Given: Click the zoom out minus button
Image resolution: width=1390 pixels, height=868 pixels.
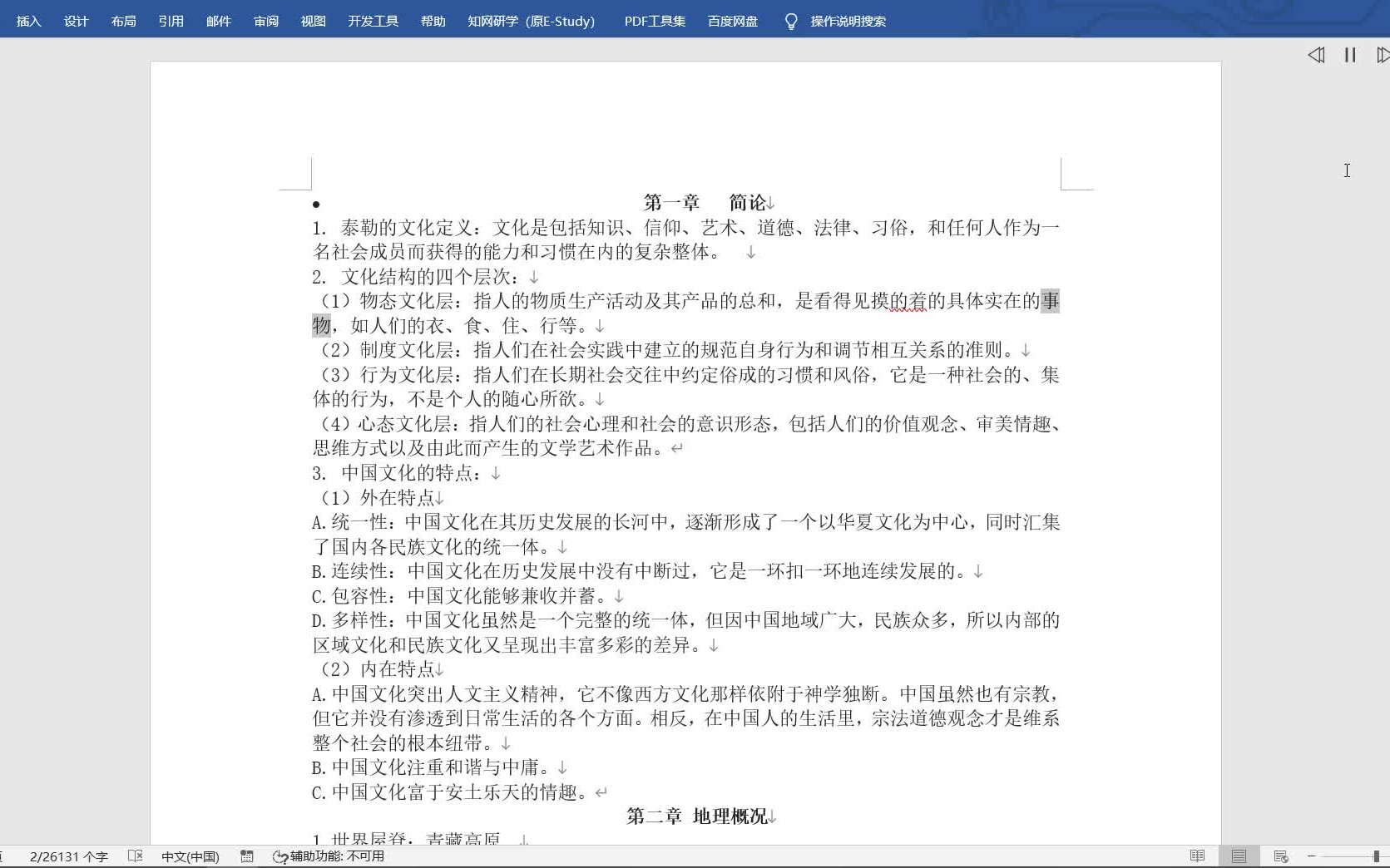Looking at the screenshot, I should click(1312, 856).
